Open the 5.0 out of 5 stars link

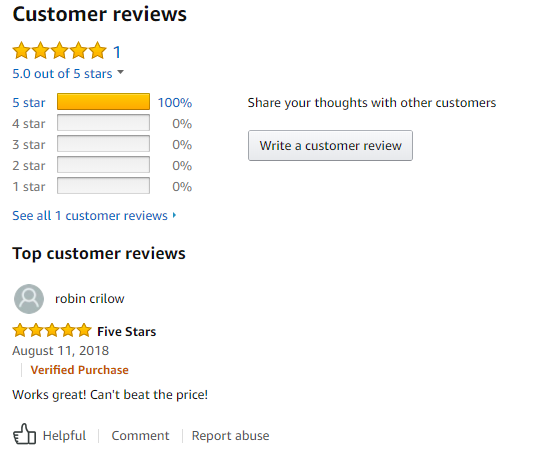(x=62, y=74)
